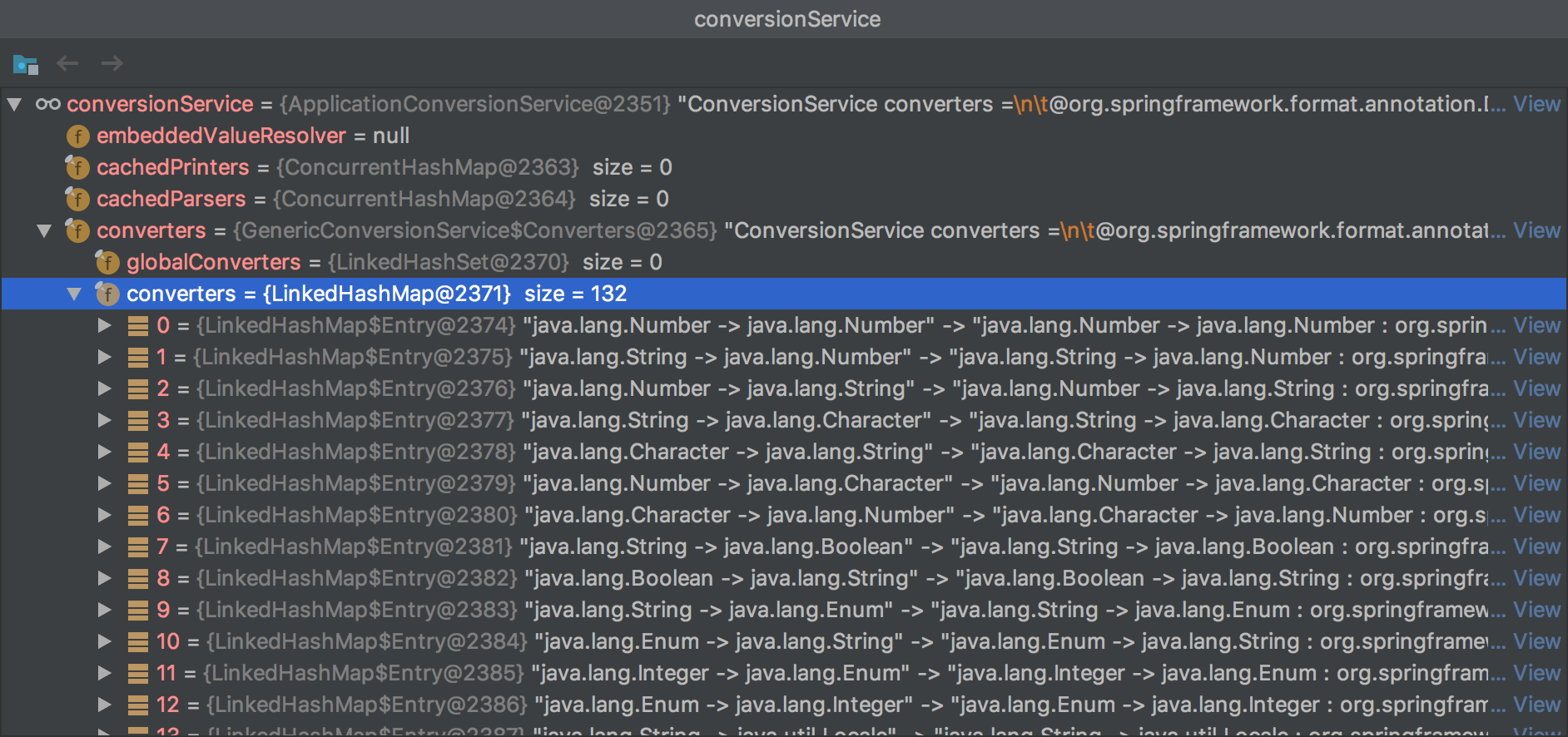Screen dimensions: 1568x737
Task: Open View link for conversionService value
Action: (x=1536, y=105)
